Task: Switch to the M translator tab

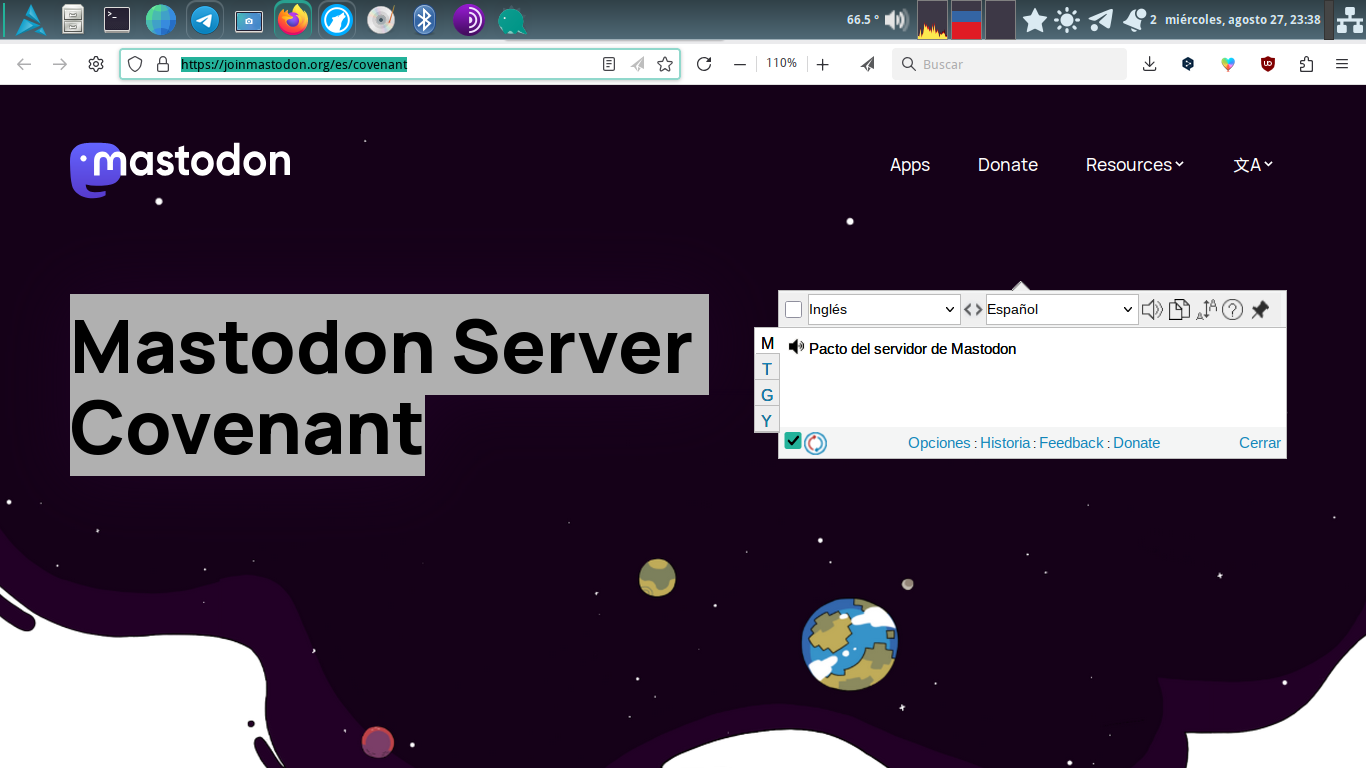Action: (767, 343)
